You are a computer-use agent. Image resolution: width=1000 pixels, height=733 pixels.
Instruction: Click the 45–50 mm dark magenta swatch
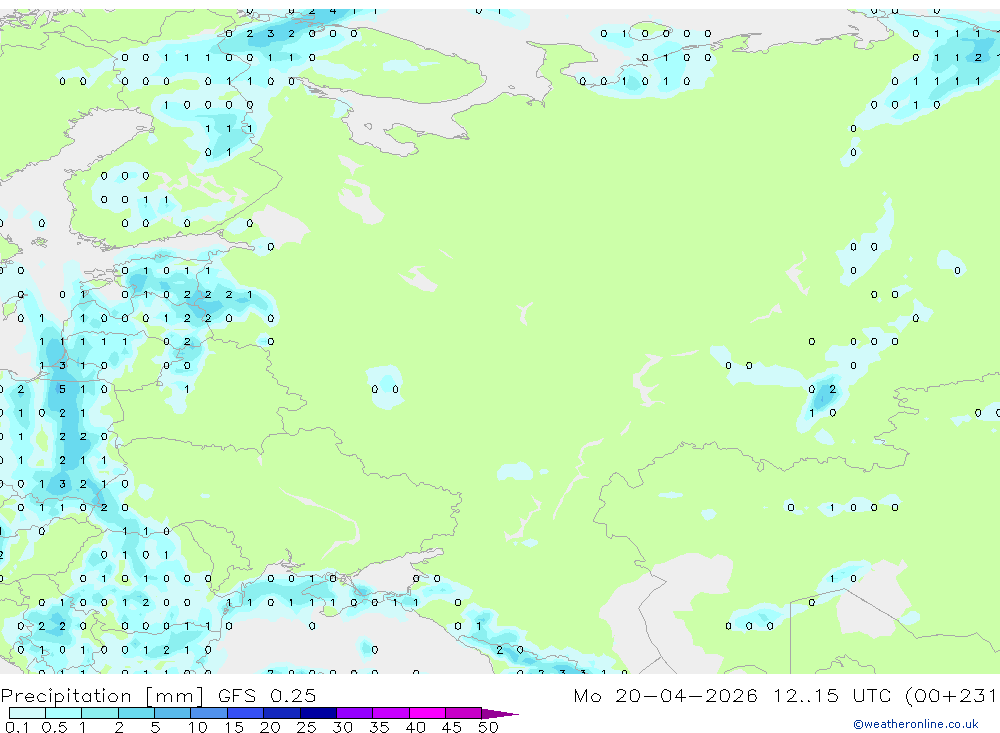464,713
